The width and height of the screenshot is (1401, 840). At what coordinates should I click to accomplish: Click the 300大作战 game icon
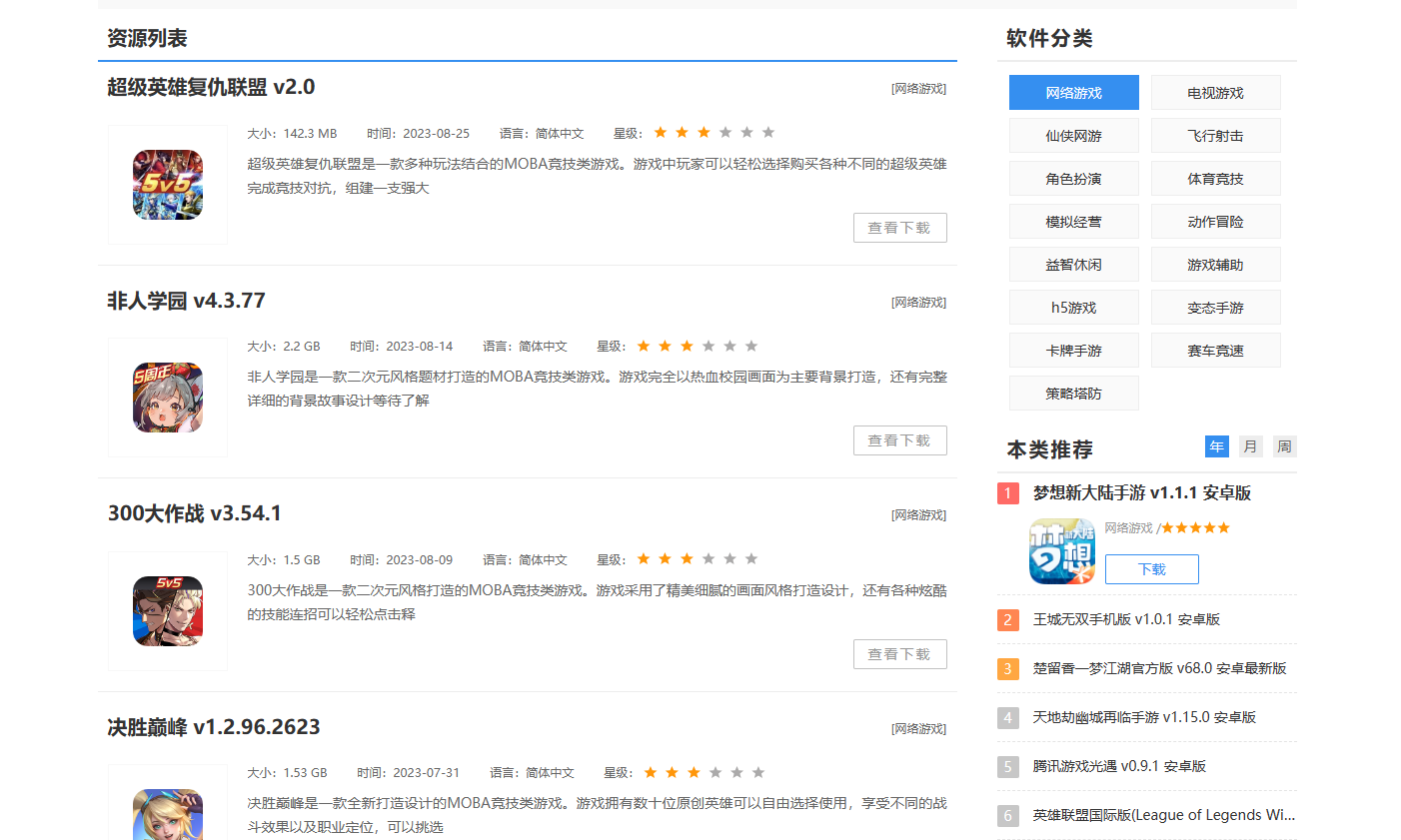pyautogui.click(x=168, y=611)
